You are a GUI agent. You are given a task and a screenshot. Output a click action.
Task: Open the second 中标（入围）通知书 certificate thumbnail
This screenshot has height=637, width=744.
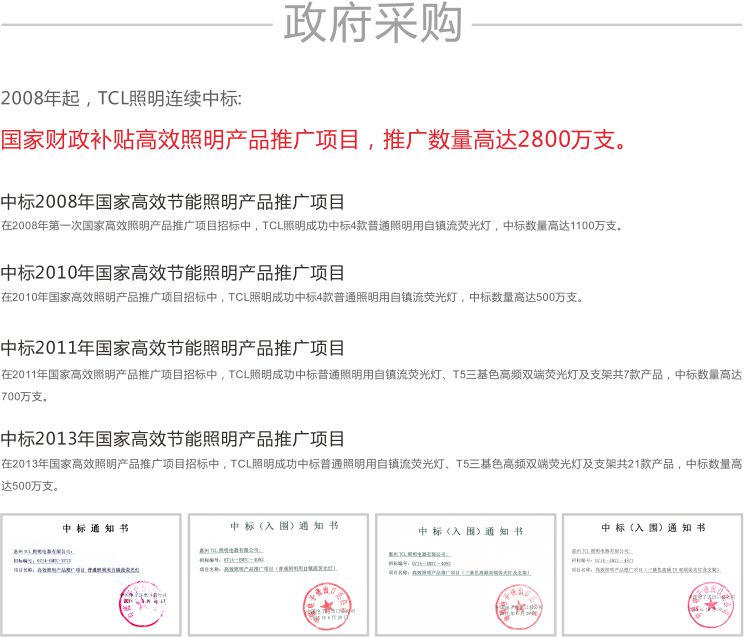pos(279,575)
